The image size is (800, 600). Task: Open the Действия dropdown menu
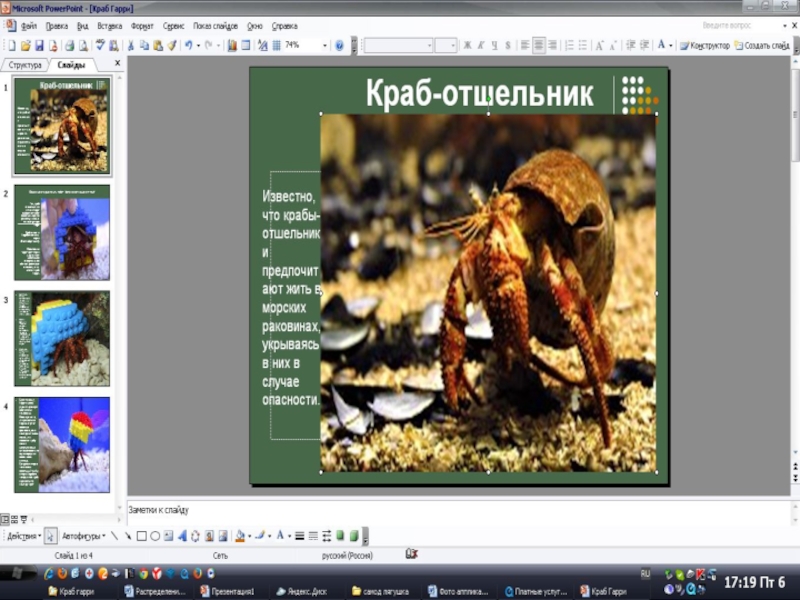[x=24, y=536]
